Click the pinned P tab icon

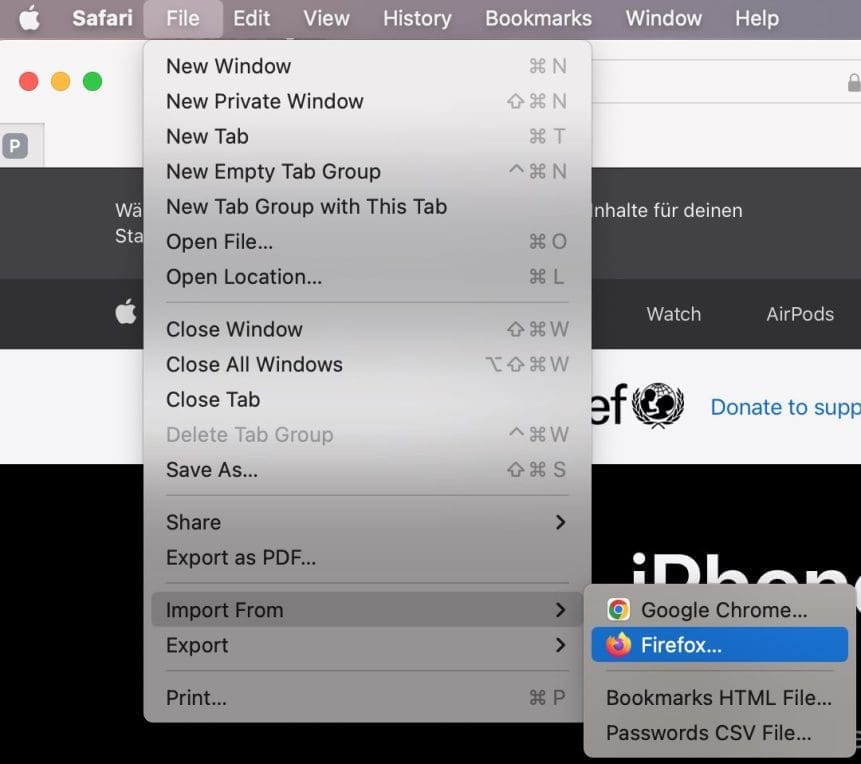pyautogui.click(x=15, y=147)
